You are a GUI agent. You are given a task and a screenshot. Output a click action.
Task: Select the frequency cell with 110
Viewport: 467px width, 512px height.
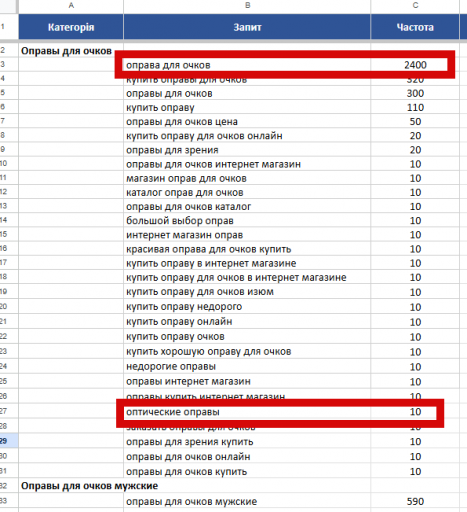(415, 107)
